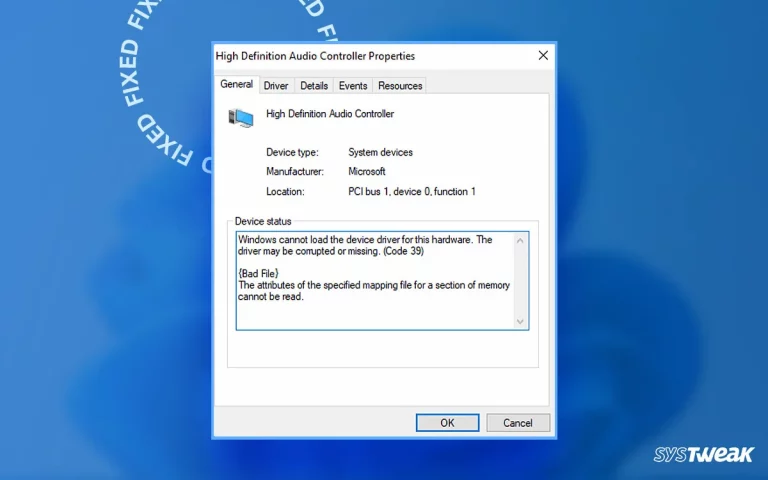This screenshot has height=480, width=768.
Task: View the Events tab
Action: [353, 86]
